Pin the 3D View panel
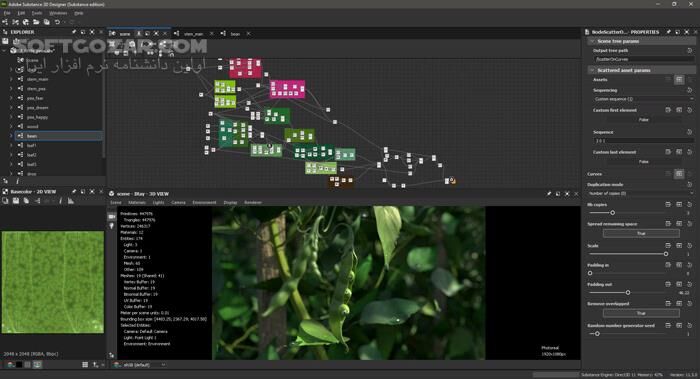Screen dimensions: 700x379 click(x=549, y=194)
